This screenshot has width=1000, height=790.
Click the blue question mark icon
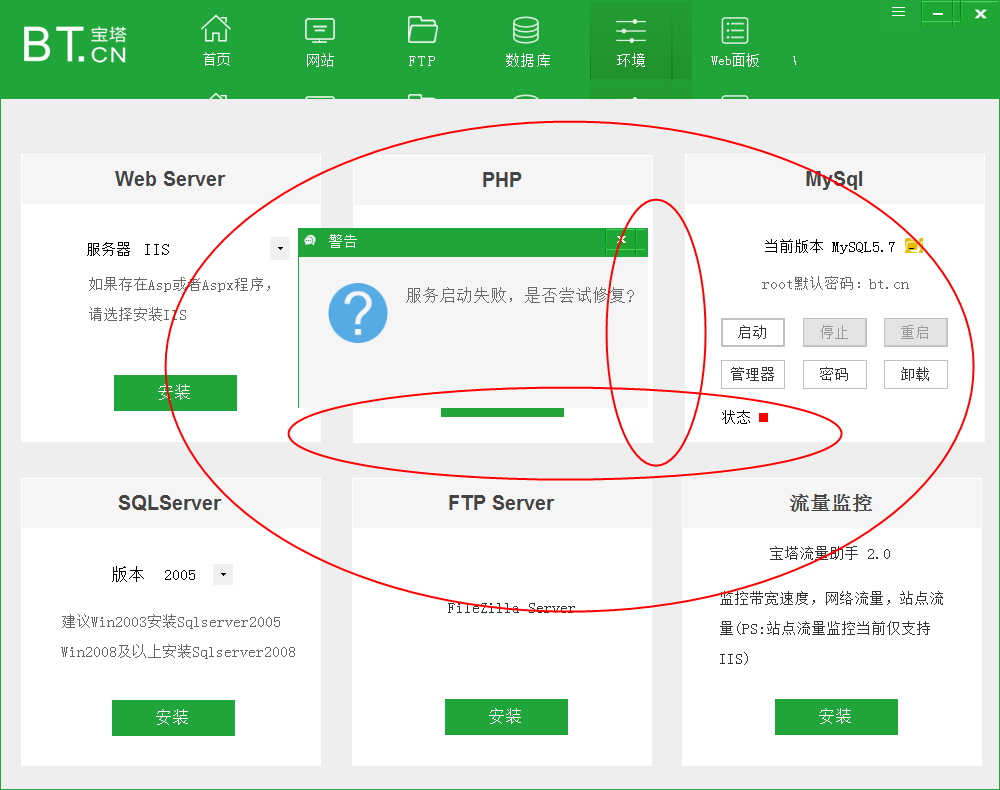(x=358, y=313)
